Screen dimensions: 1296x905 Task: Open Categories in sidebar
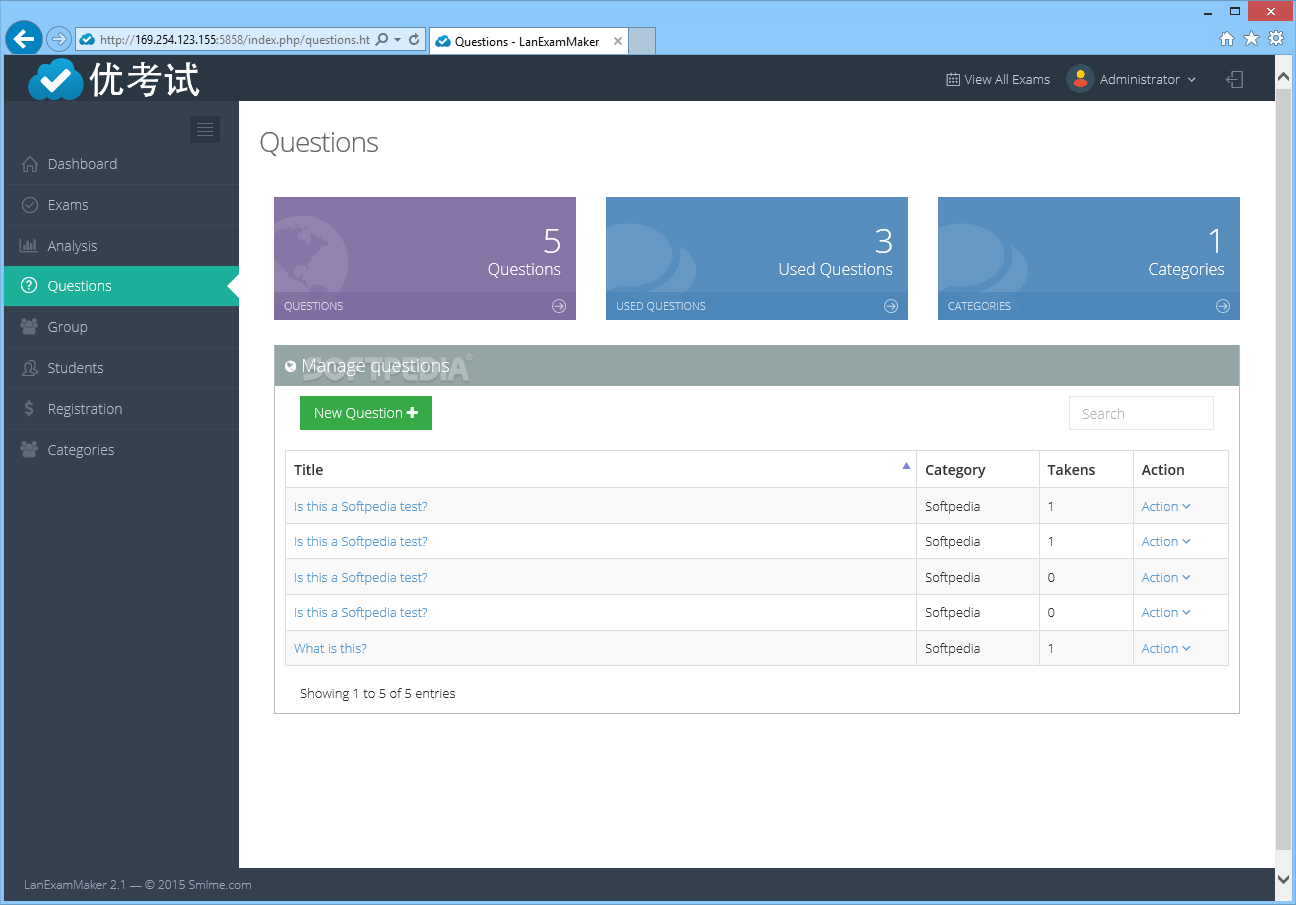coord(121,450)
